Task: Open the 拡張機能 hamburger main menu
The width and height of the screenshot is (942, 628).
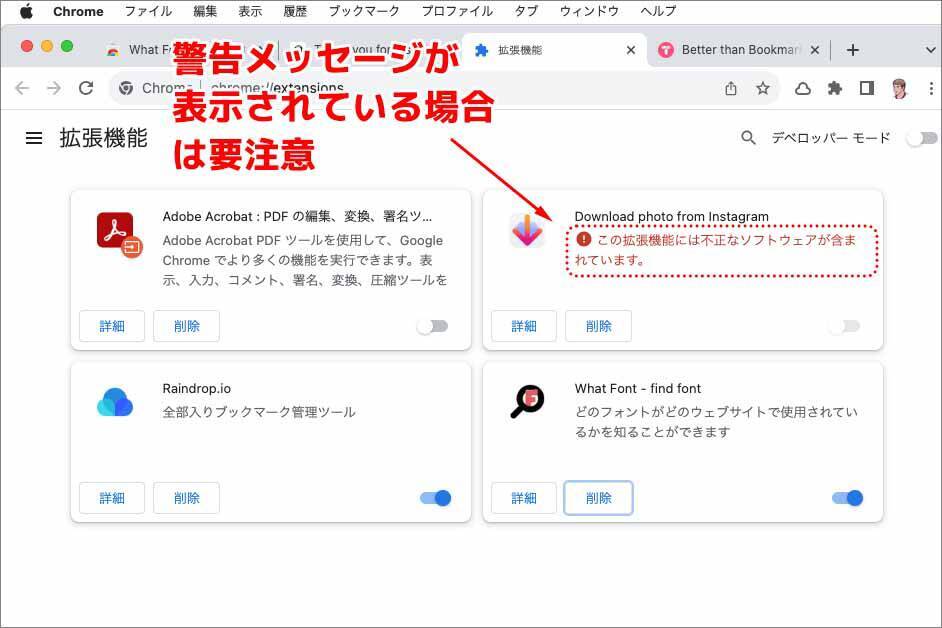Action: [34, 138]
